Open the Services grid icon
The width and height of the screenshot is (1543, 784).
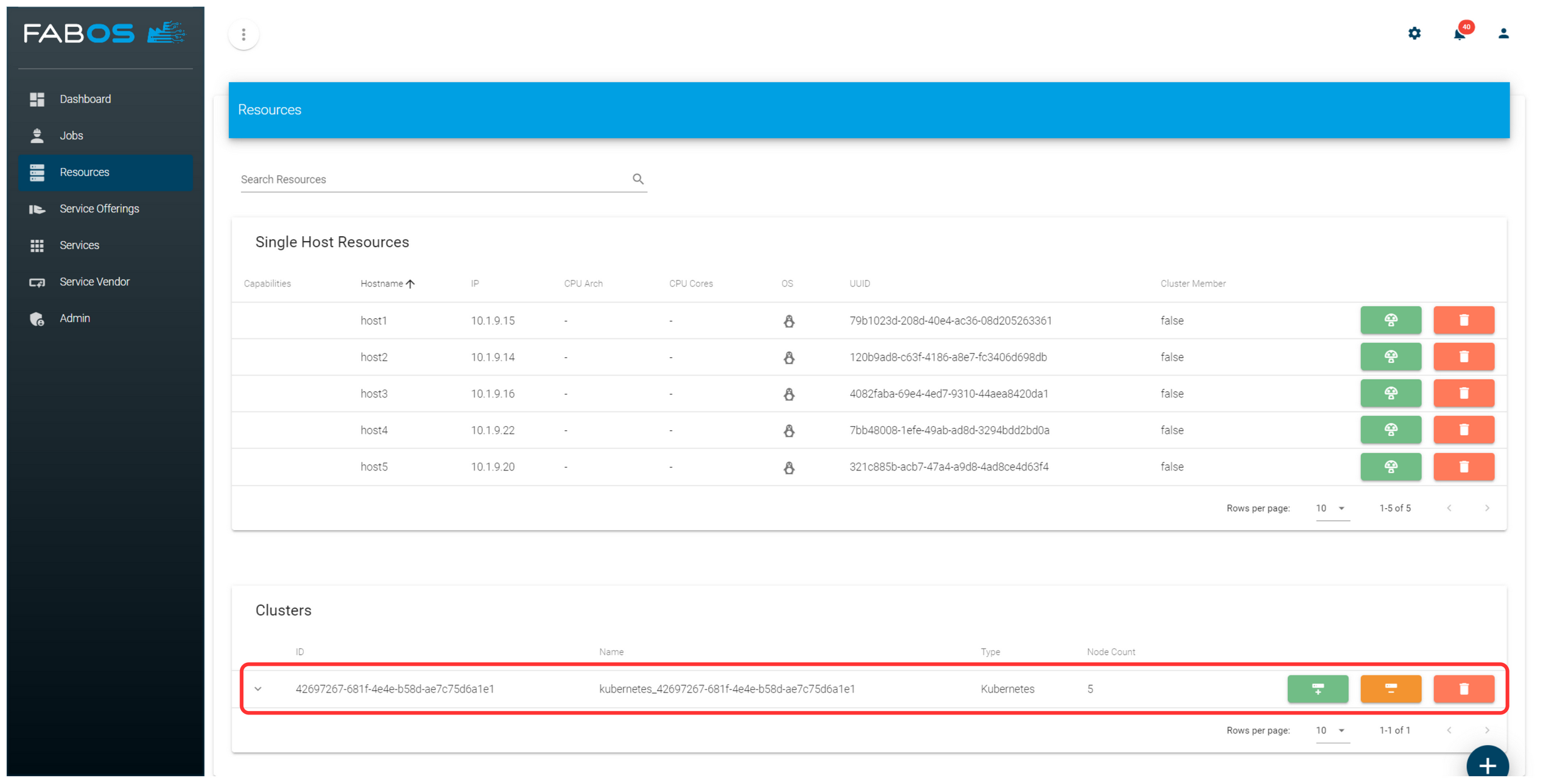coord(37,245)
